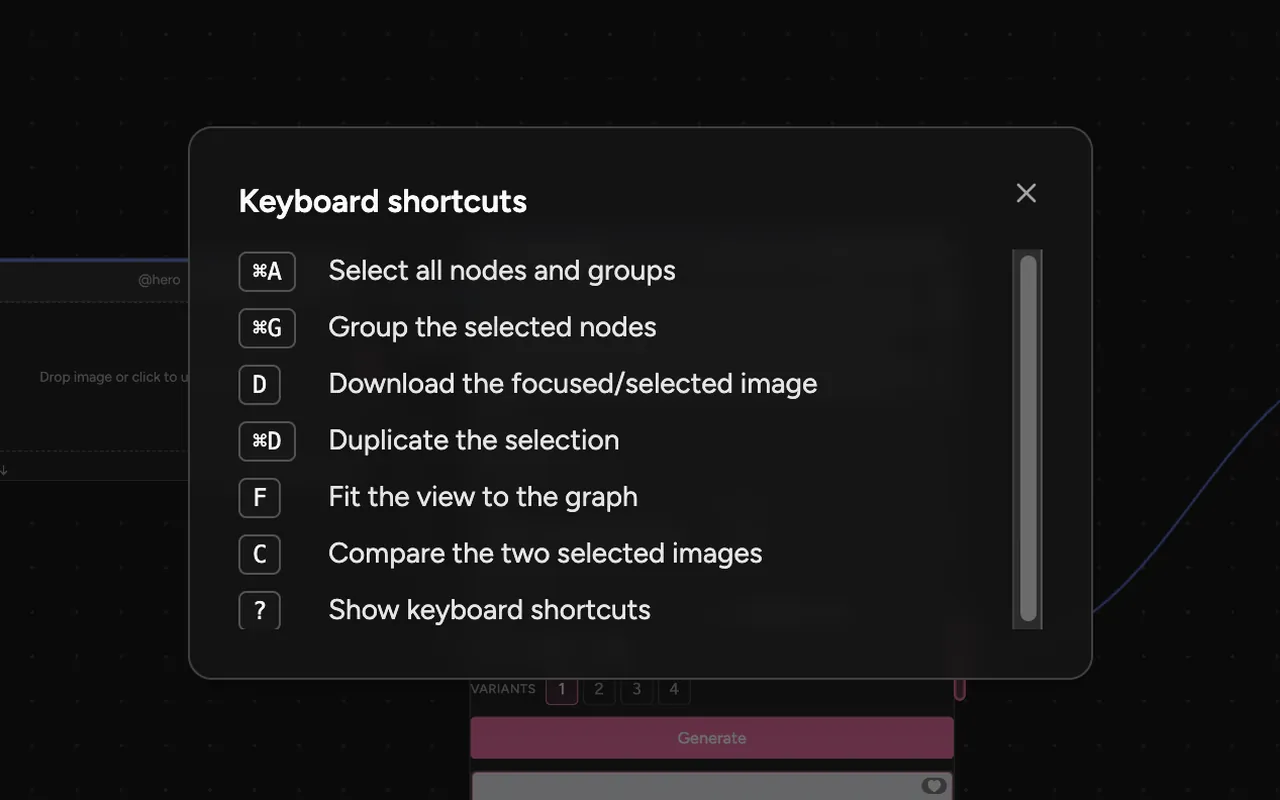Image resolution: width=1280 pixels, height=800 pixels.
Task: Click the heart favorite icon below Generate
Action: [x=934, y=786]
